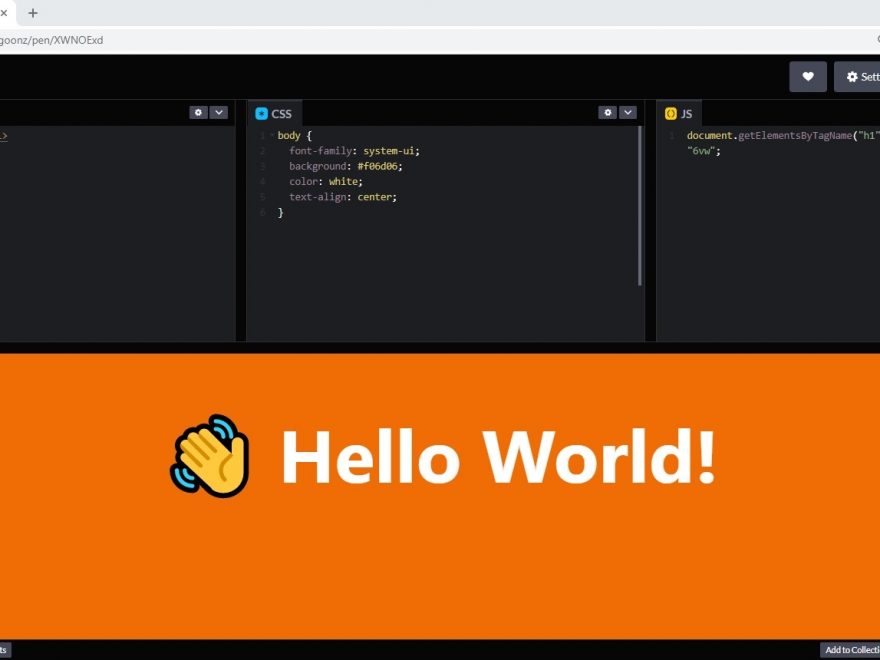Expand the HTML panel chevron menu
880x660 pixels.
click(219, 113)
